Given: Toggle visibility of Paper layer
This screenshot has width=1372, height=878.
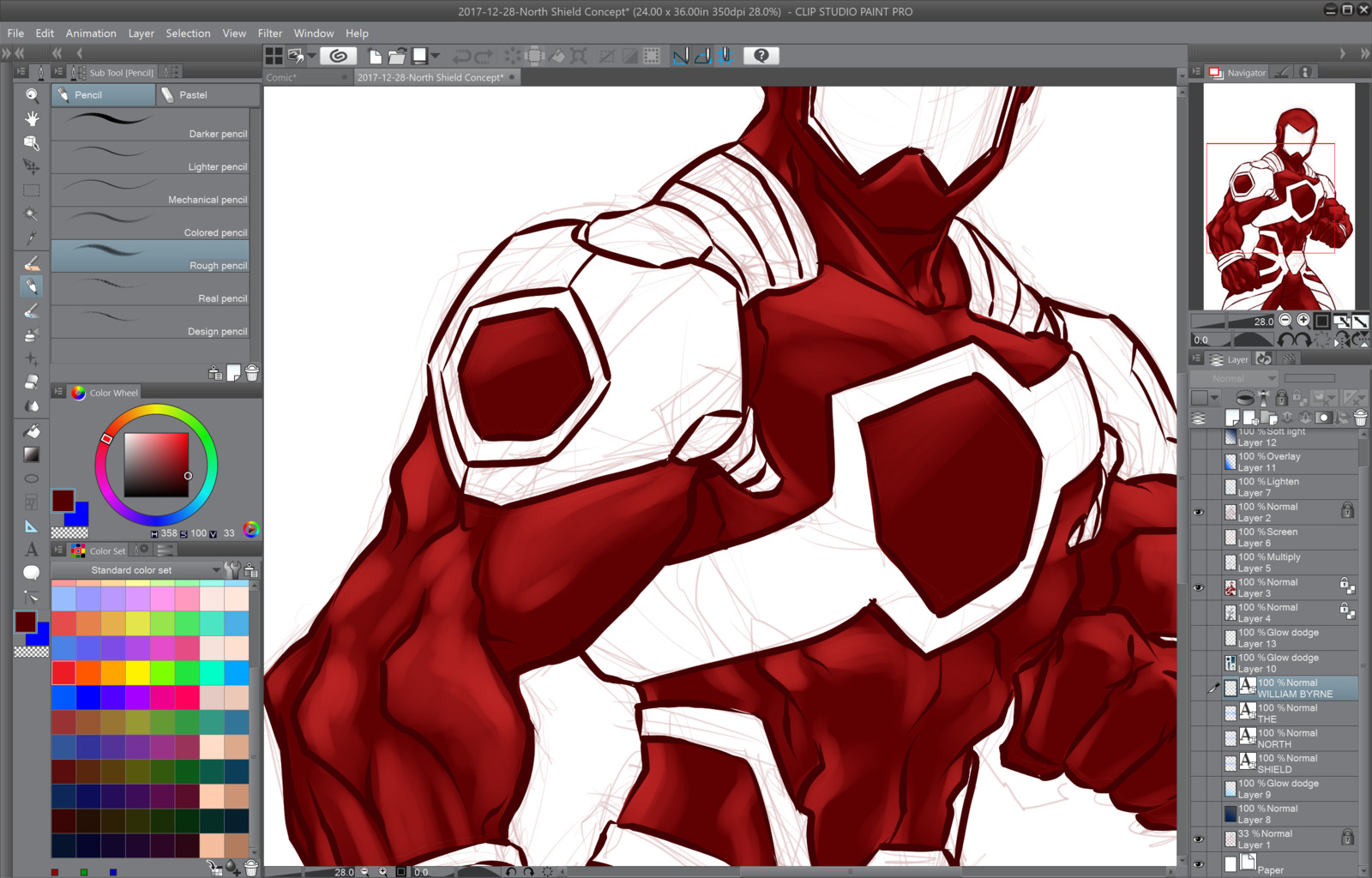Looking at the screenshot, I should pyautogui.click(x=1199, y=864).
